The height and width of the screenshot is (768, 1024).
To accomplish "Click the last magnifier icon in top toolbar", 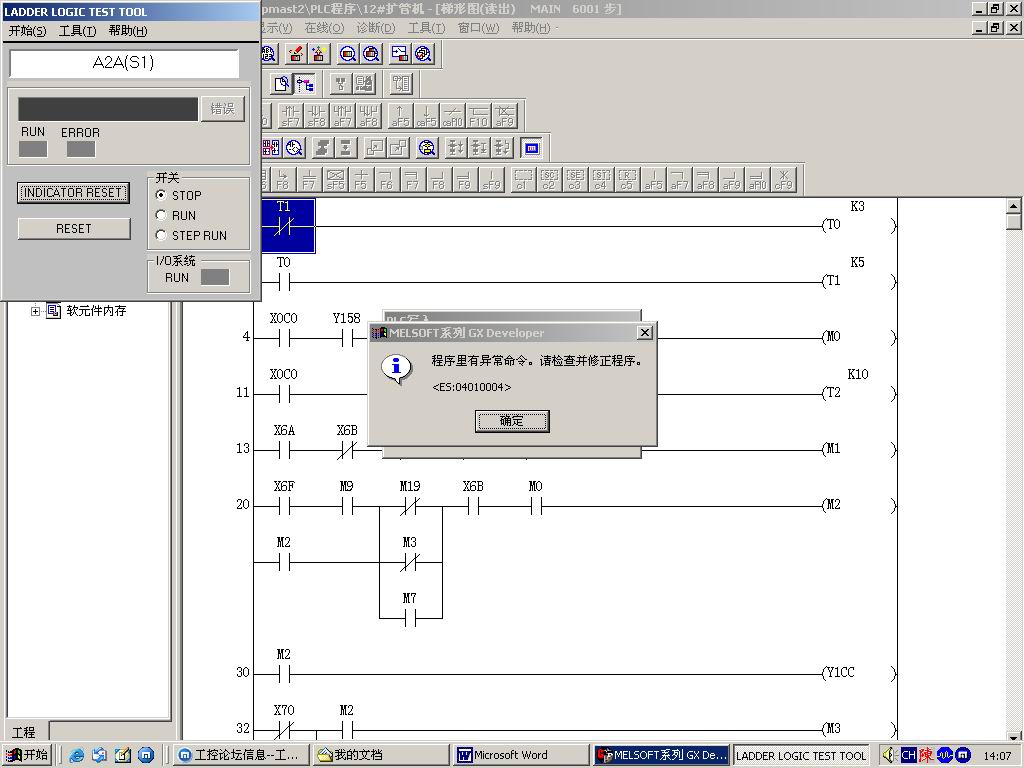I will [x=423, y=54].
